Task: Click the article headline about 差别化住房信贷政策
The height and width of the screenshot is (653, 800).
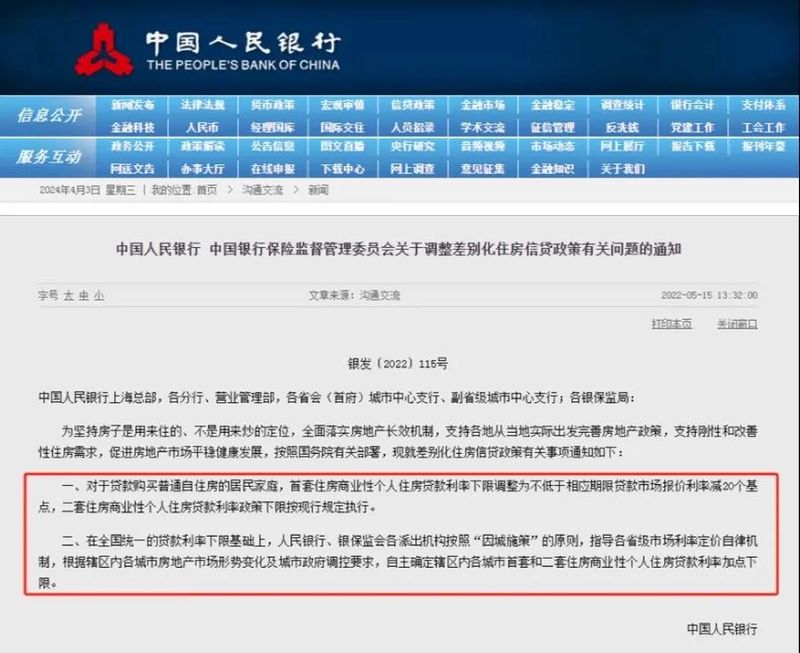Action: 399,249
